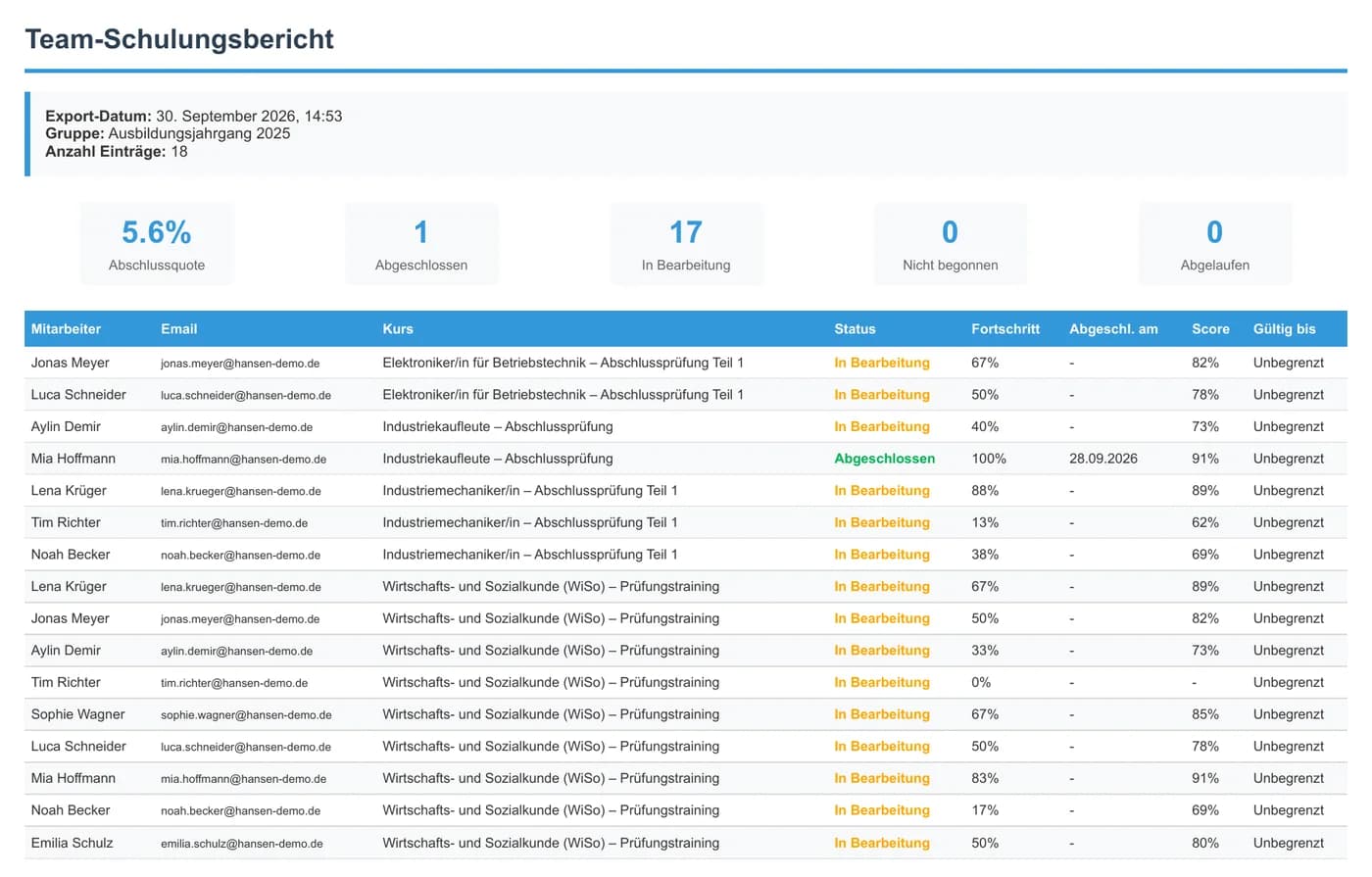Click Tim Richter's 0% progress value

point(981,682)
